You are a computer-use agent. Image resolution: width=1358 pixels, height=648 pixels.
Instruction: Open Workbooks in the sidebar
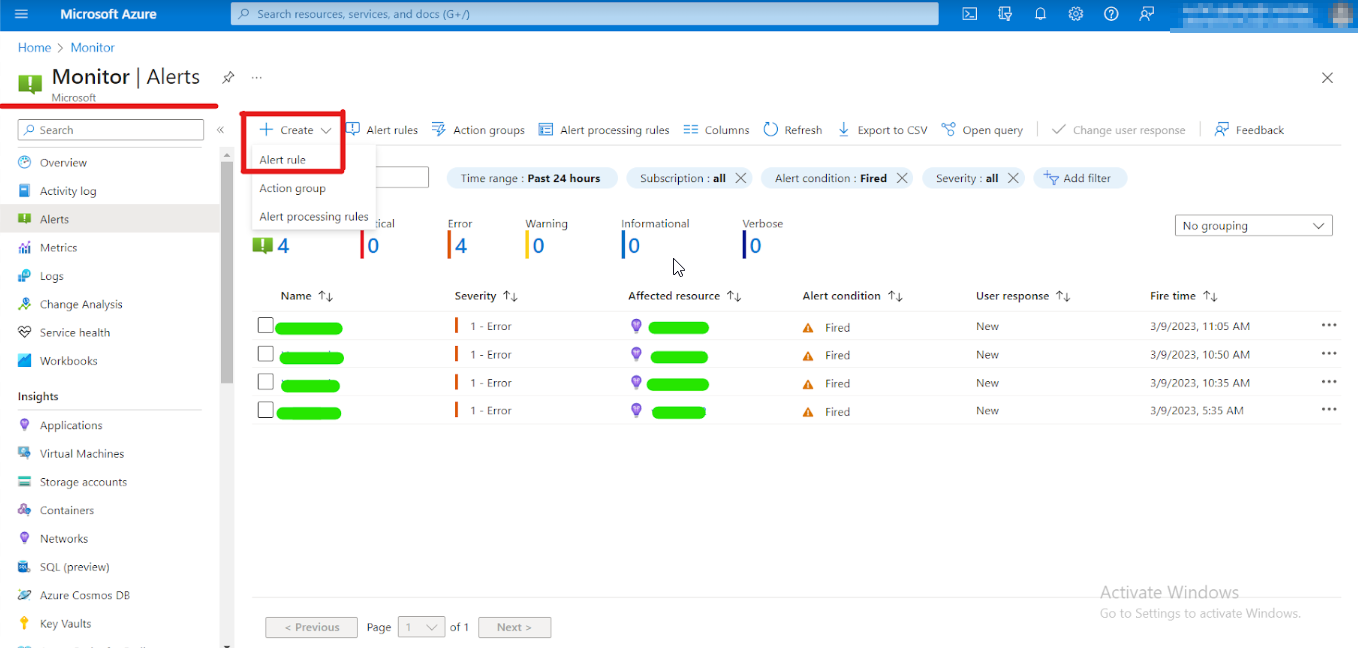68,360
